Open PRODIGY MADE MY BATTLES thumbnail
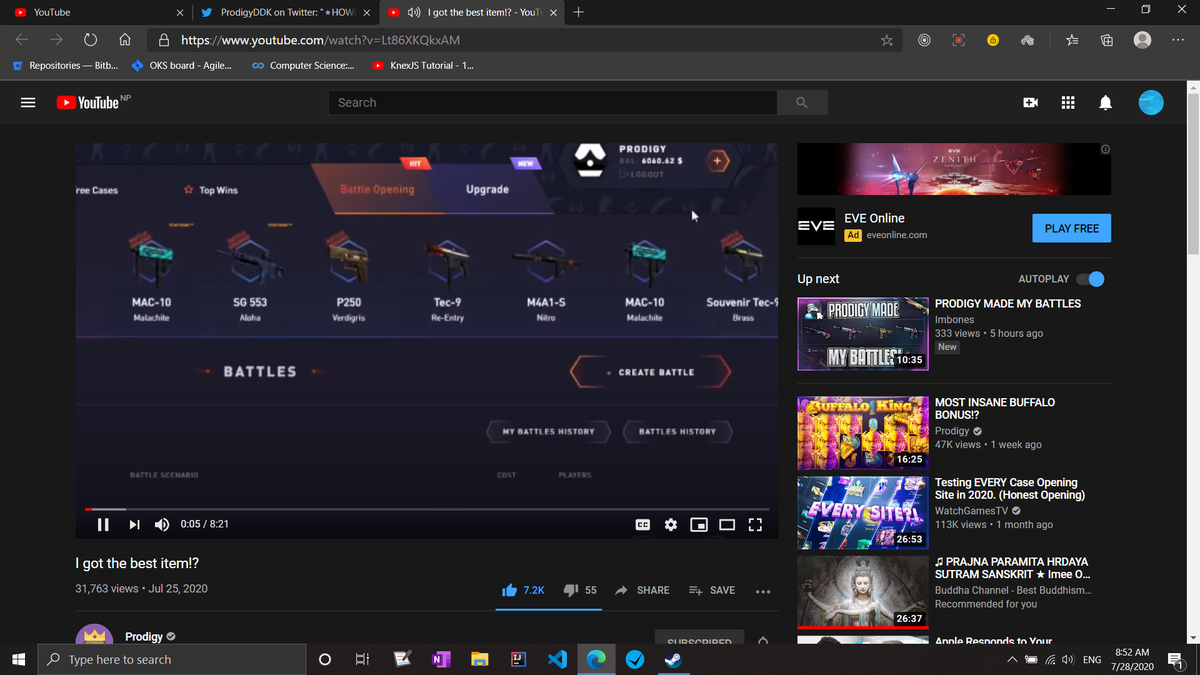The height and width of the screenshot is (675, 1200). (x=861, y=334)
